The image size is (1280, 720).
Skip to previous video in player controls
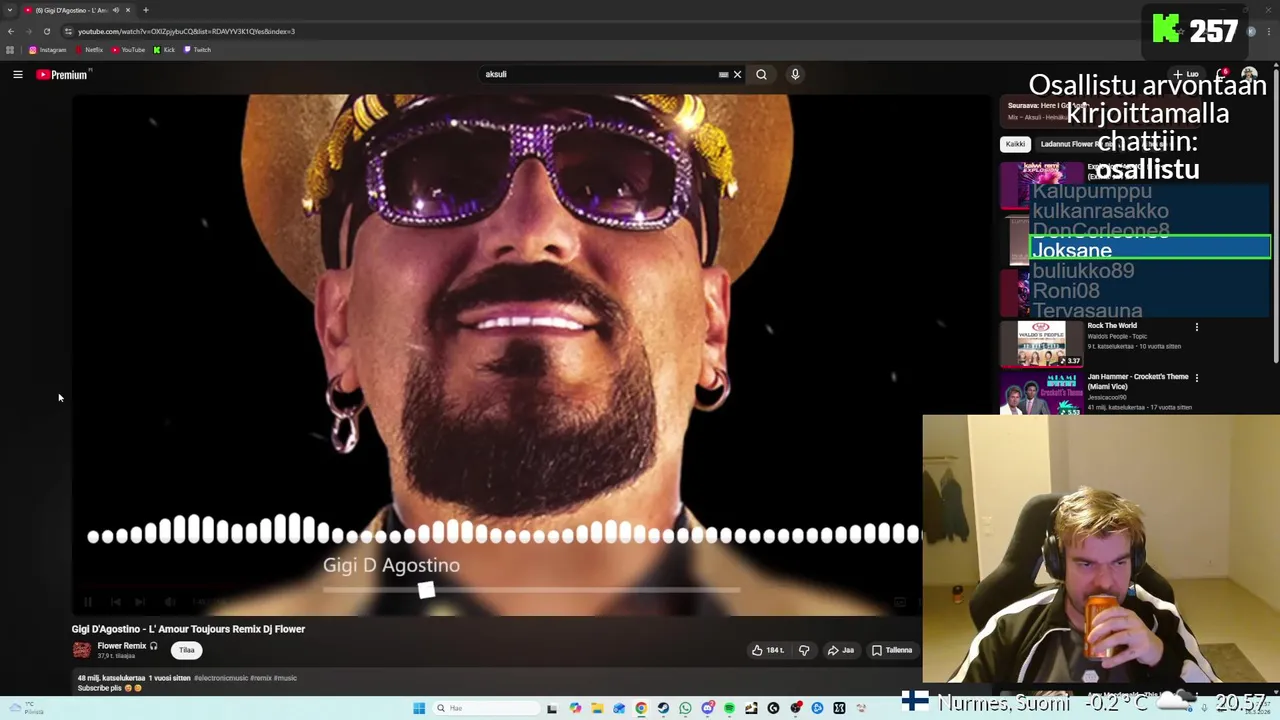click(x=115, y=602)
